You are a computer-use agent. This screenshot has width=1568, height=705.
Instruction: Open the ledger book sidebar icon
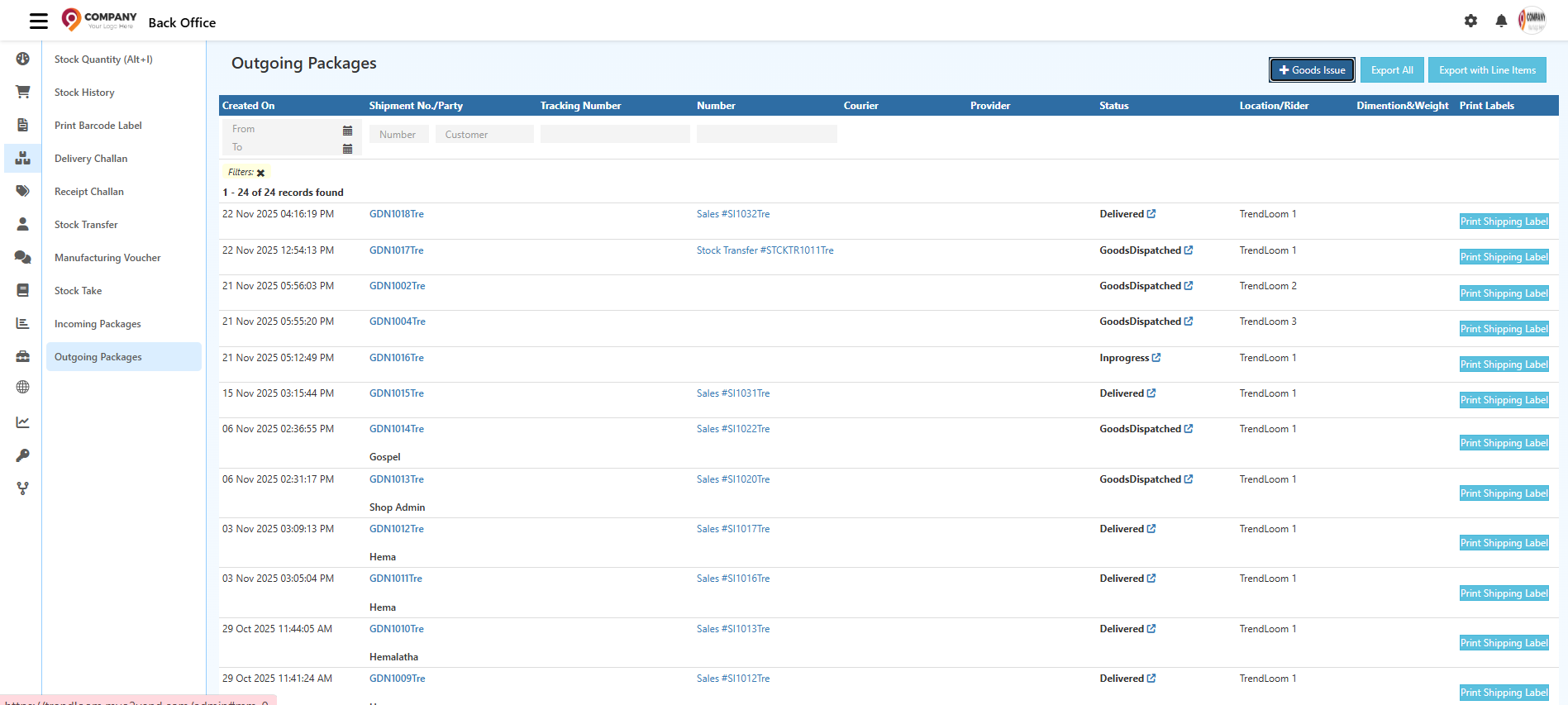click(x=22, y=290)
